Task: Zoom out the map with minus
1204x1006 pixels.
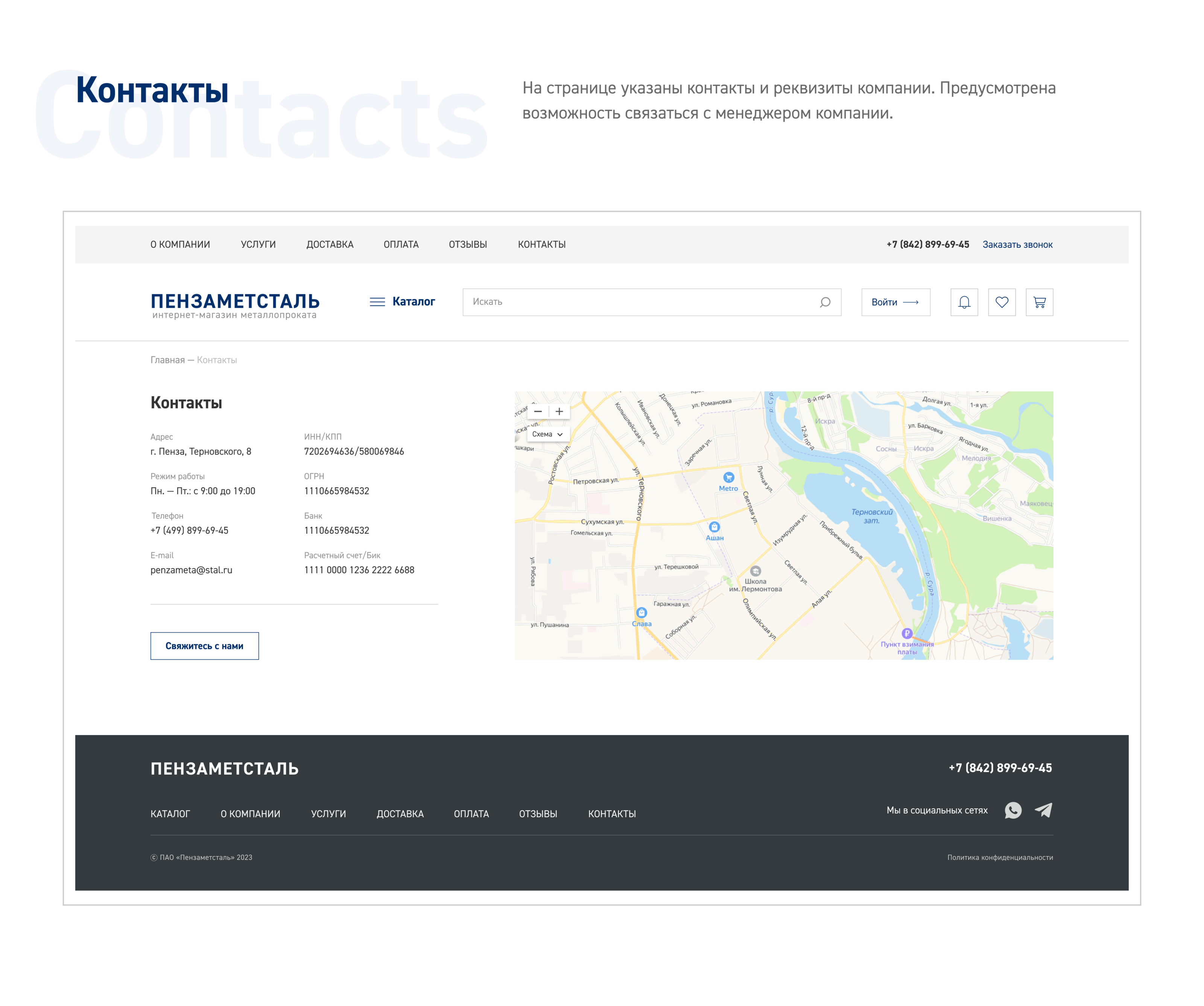Action: (x=538, y=411)
